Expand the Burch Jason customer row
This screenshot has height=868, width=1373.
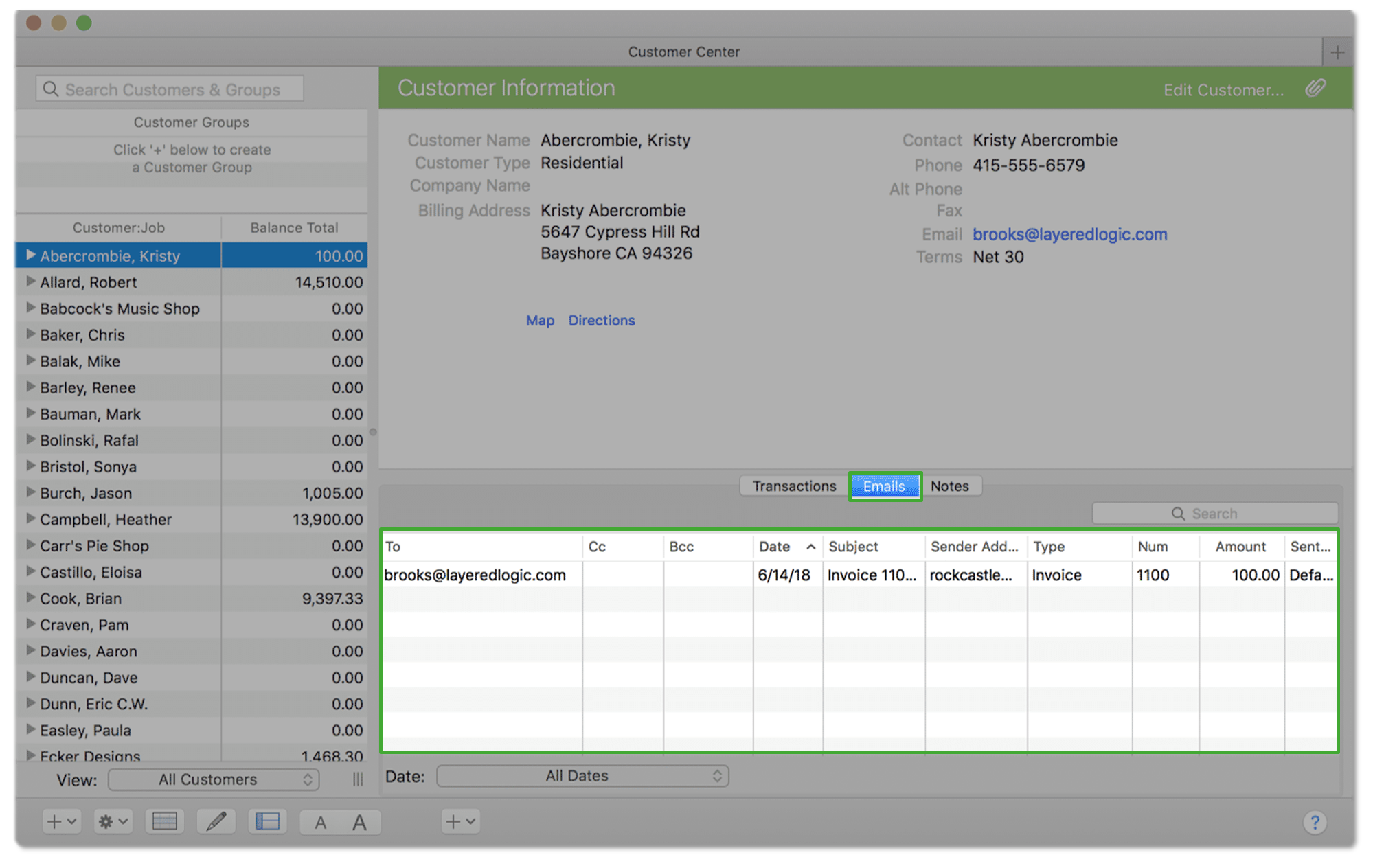(29, 491)
